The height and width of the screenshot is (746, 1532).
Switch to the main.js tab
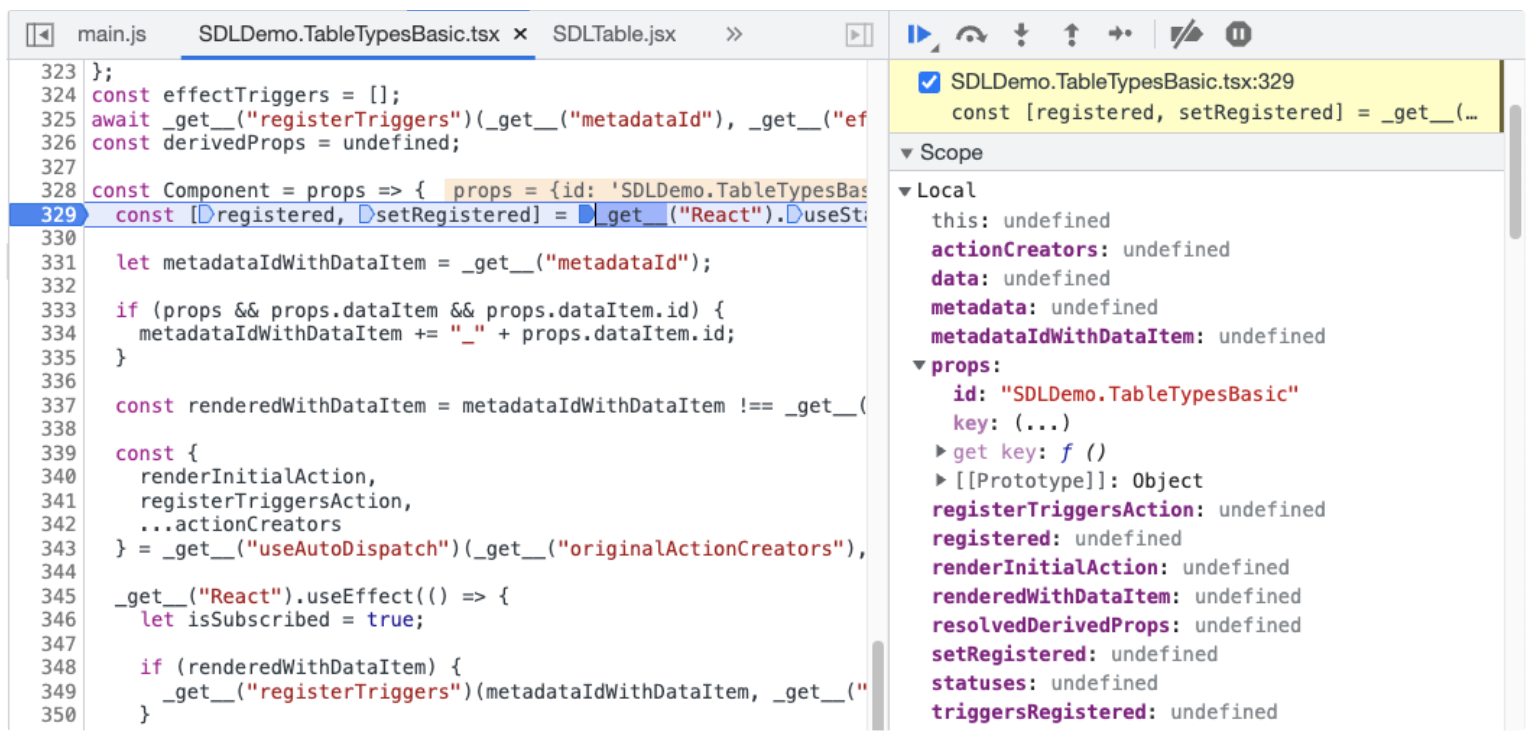(111, 33)
